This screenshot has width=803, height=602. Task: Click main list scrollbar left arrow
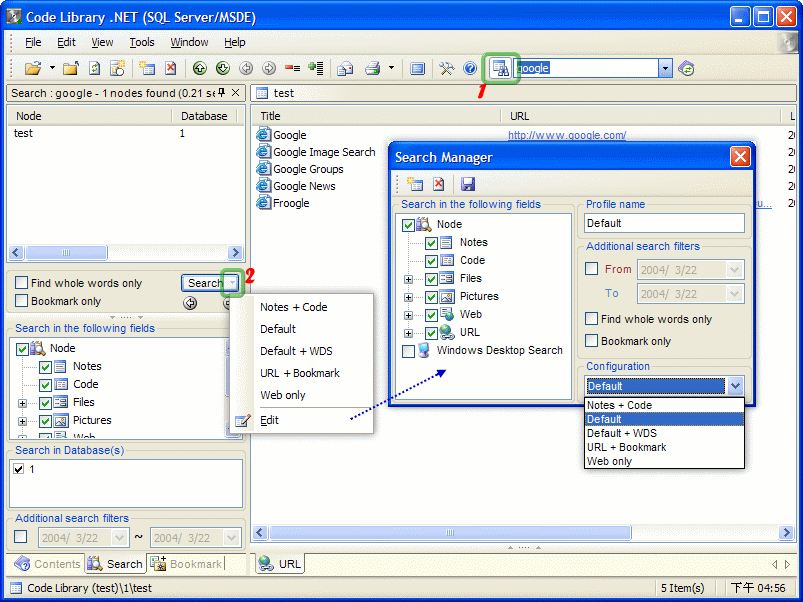click(x=260, y=533)
